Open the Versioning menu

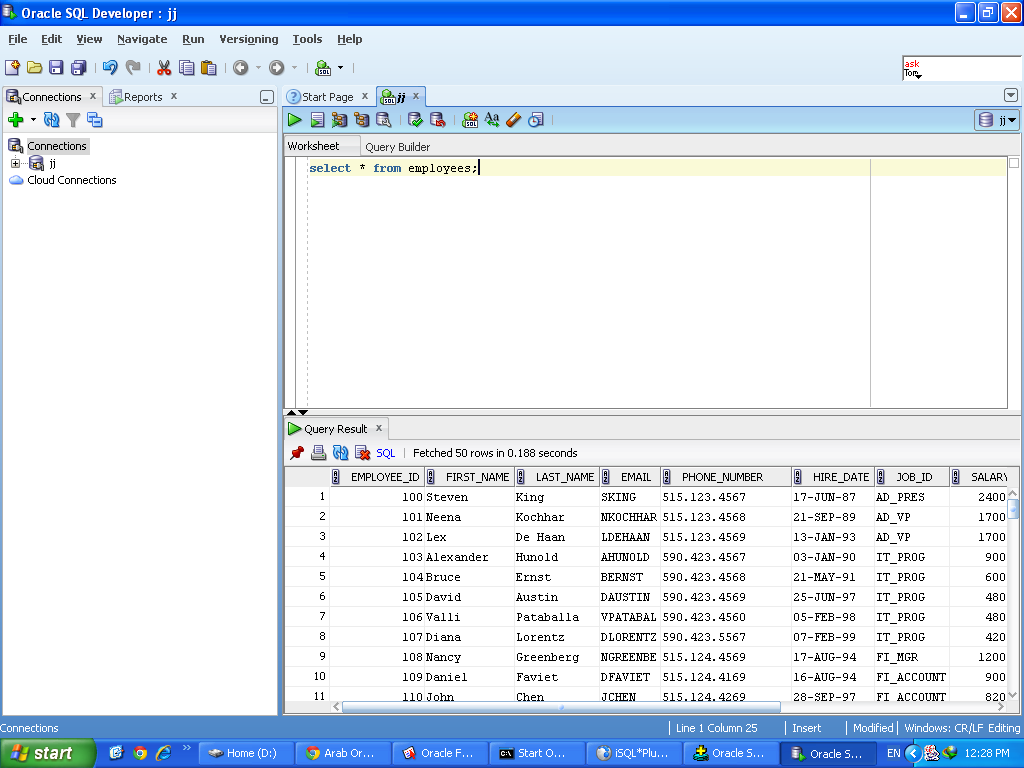click(248, 39)
